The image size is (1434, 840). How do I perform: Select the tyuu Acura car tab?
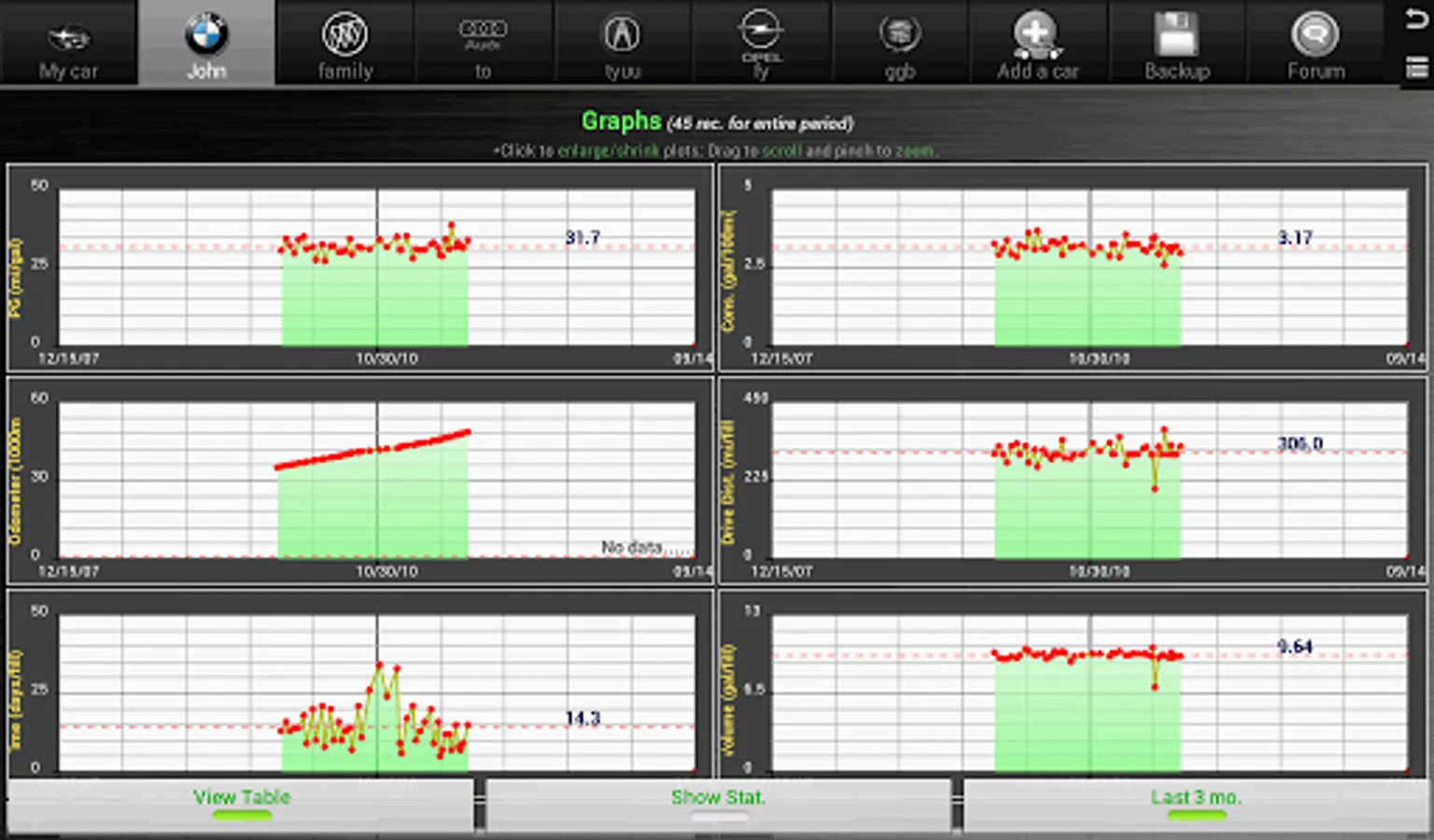point(622,43)
